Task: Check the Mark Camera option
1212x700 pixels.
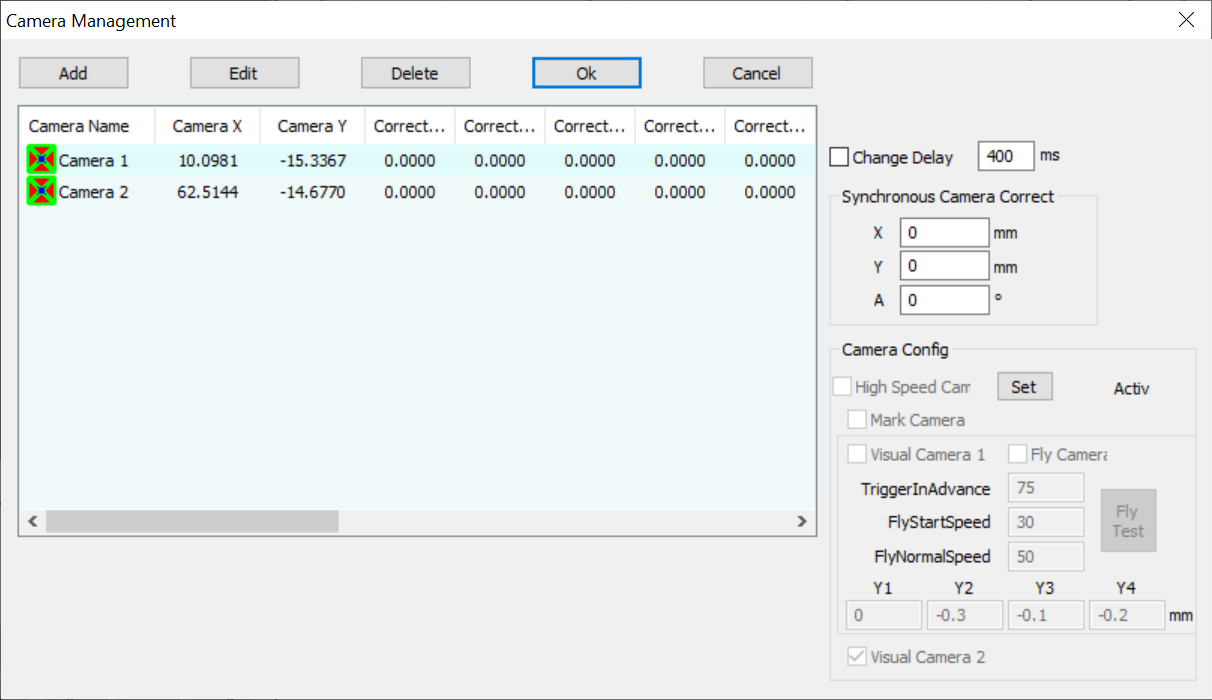Action: click(857, 419)
